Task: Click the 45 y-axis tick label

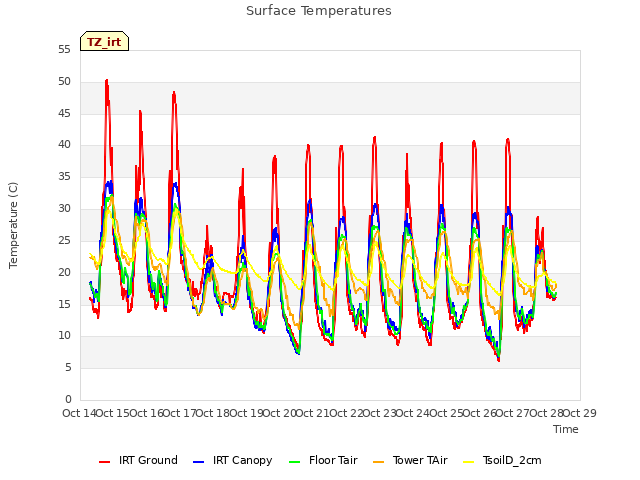Action: (64, 113)
